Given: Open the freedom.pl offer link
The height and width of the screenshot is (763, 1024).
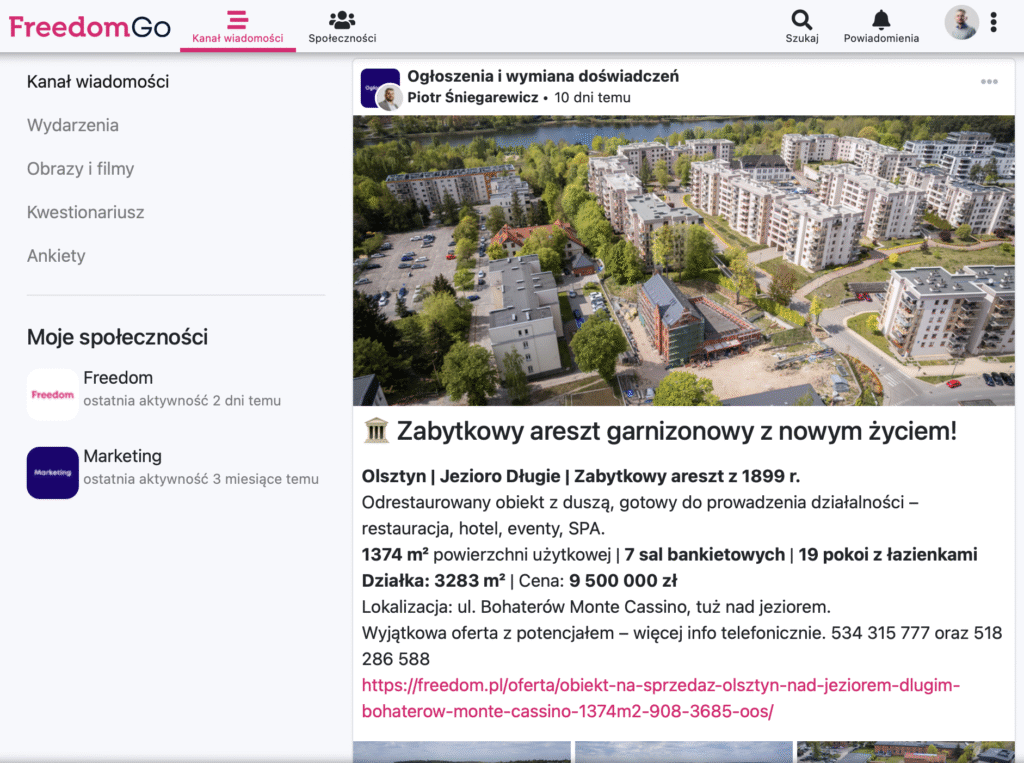Looking at the screenshot, I should [x=660, y=698].
